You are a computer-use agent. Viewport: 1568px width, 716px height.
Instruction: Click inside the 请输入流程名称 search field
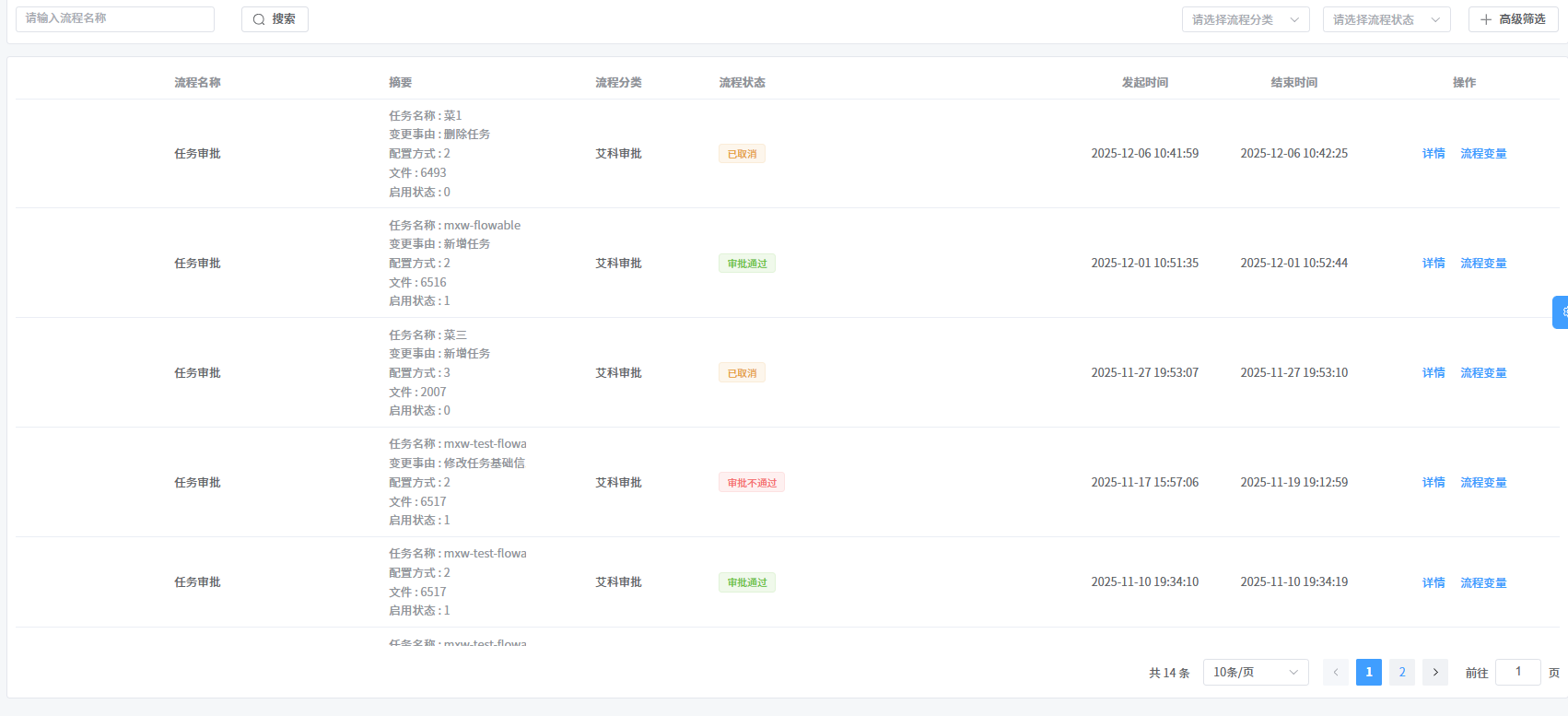(115, 18)
